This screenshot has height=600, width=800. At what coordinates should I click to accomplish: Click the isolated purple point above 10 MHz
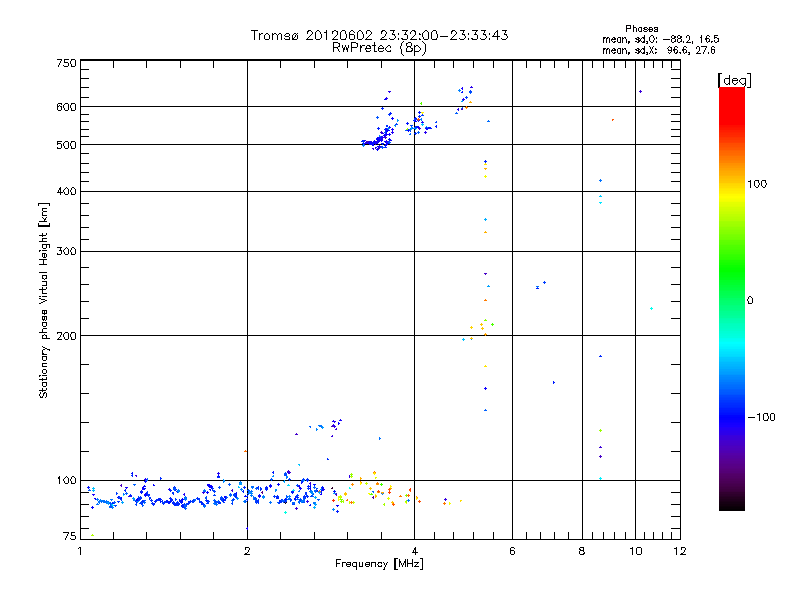click(640, 92)
